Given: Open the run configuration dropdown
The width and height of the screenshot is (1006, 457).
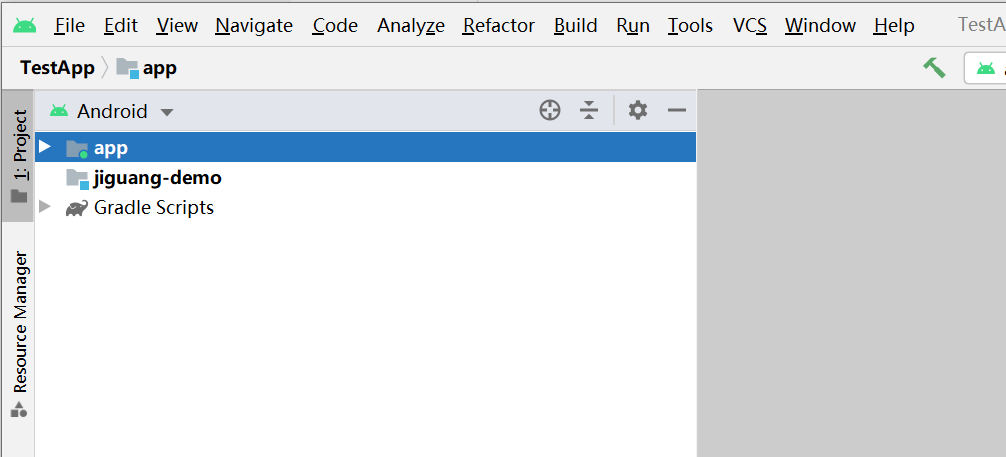Looking at the screenshot, I should click(x=985, y=68).
